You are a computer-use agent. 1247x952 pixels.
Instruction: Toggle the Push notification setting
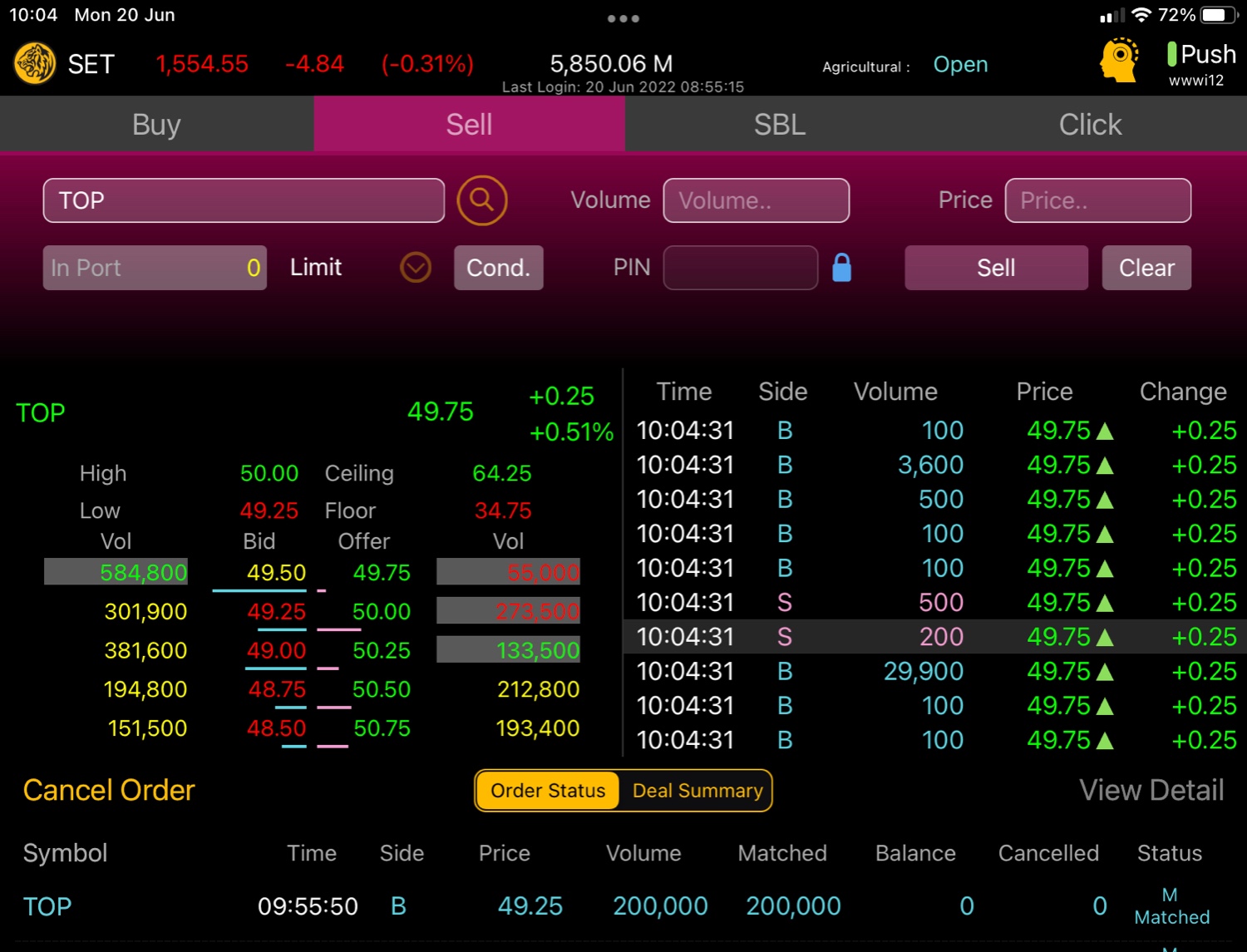click(1201, 54)
